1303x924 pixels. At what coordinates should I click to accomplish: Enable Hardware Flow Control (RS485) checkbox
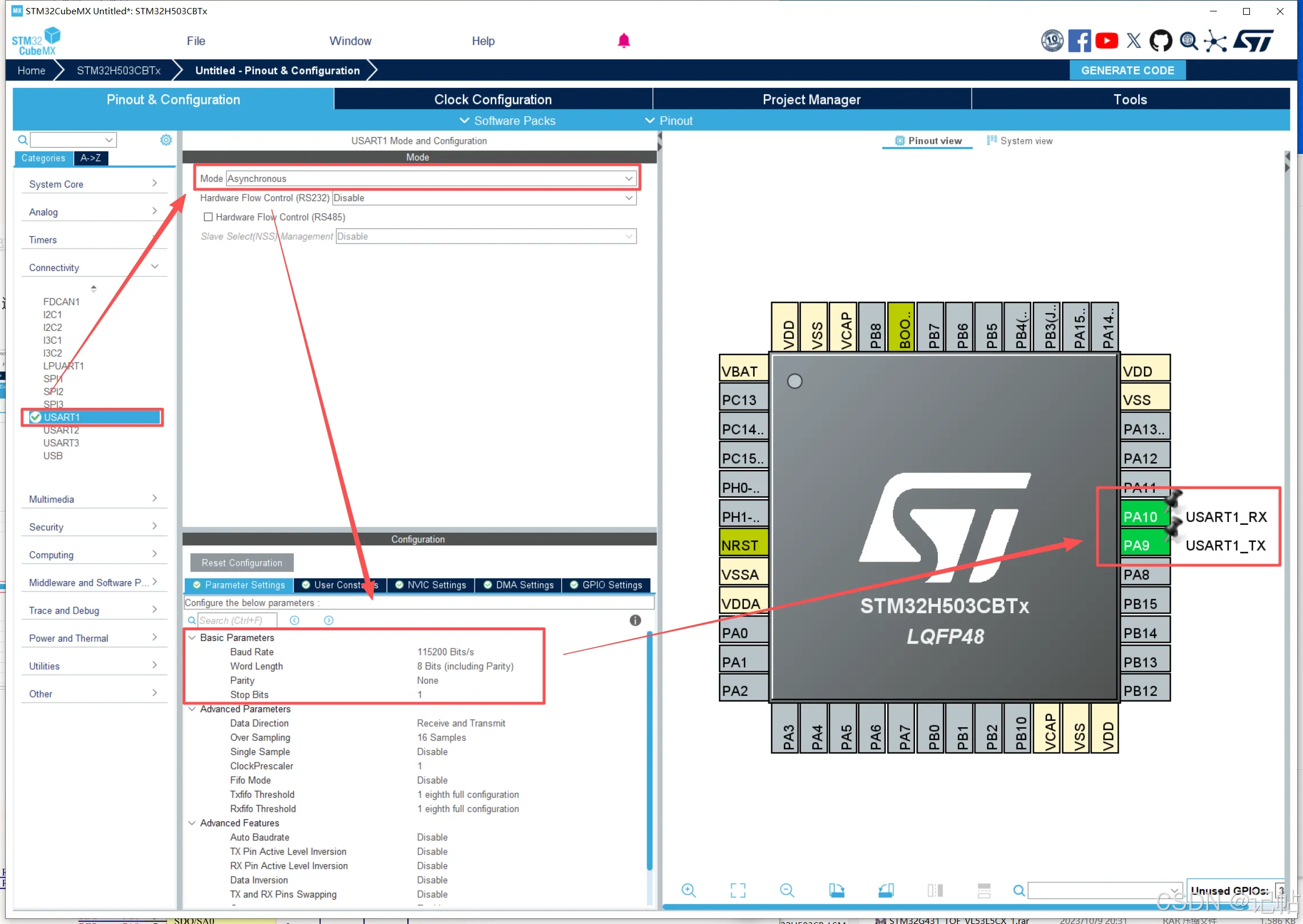coord(208,217)
